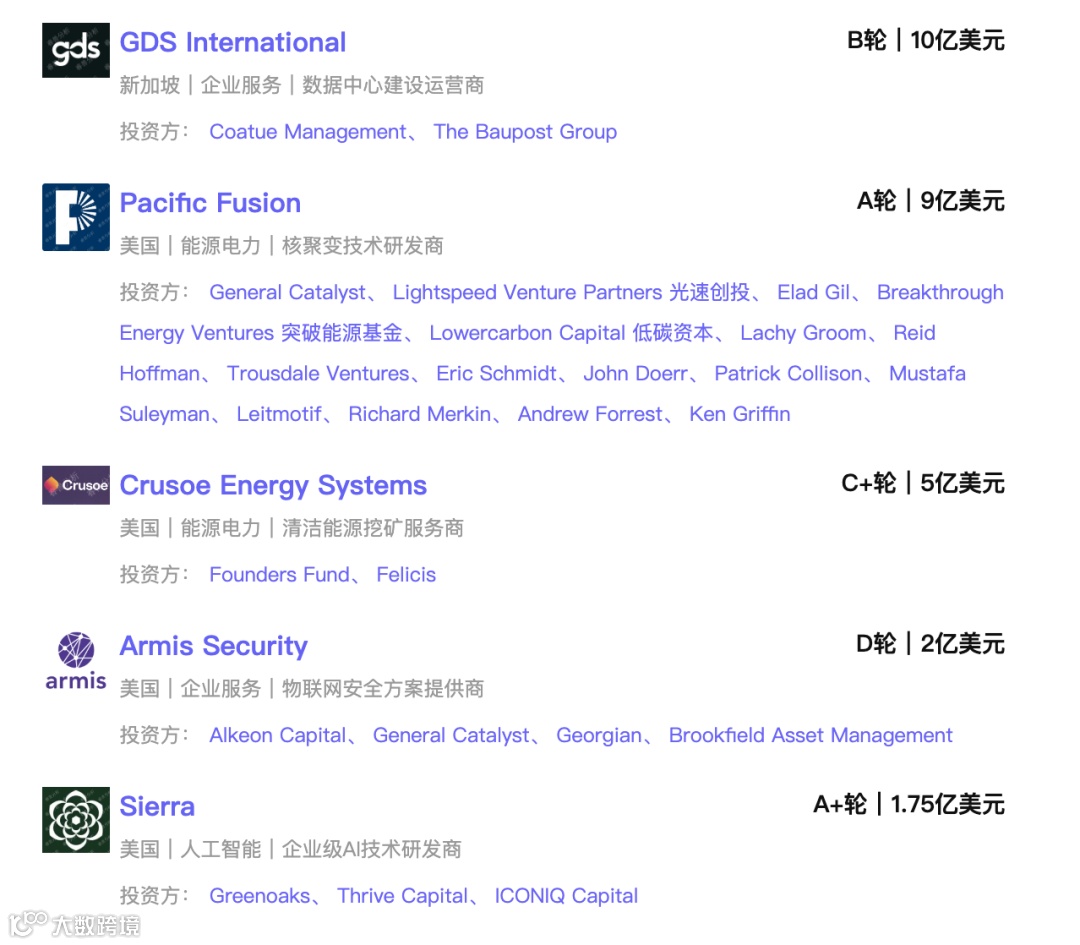This screenshot has width=1080, height=945.
Task: Click the Crusoe logo thumbnail
Action: (x=76, y=485)
